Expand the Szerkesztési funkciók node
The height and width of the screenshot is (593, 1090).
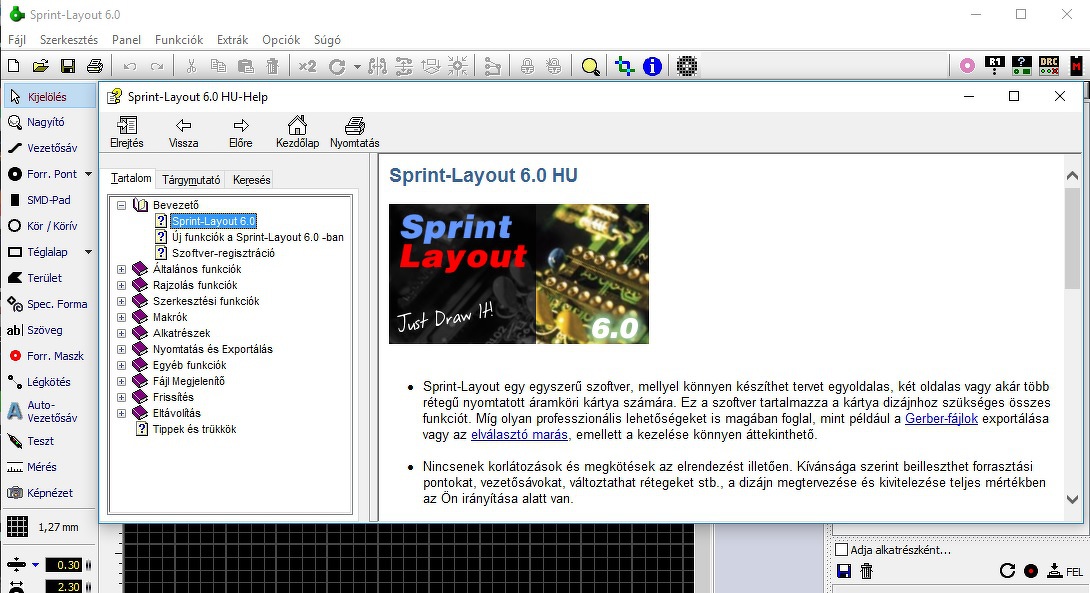(122, 301)
